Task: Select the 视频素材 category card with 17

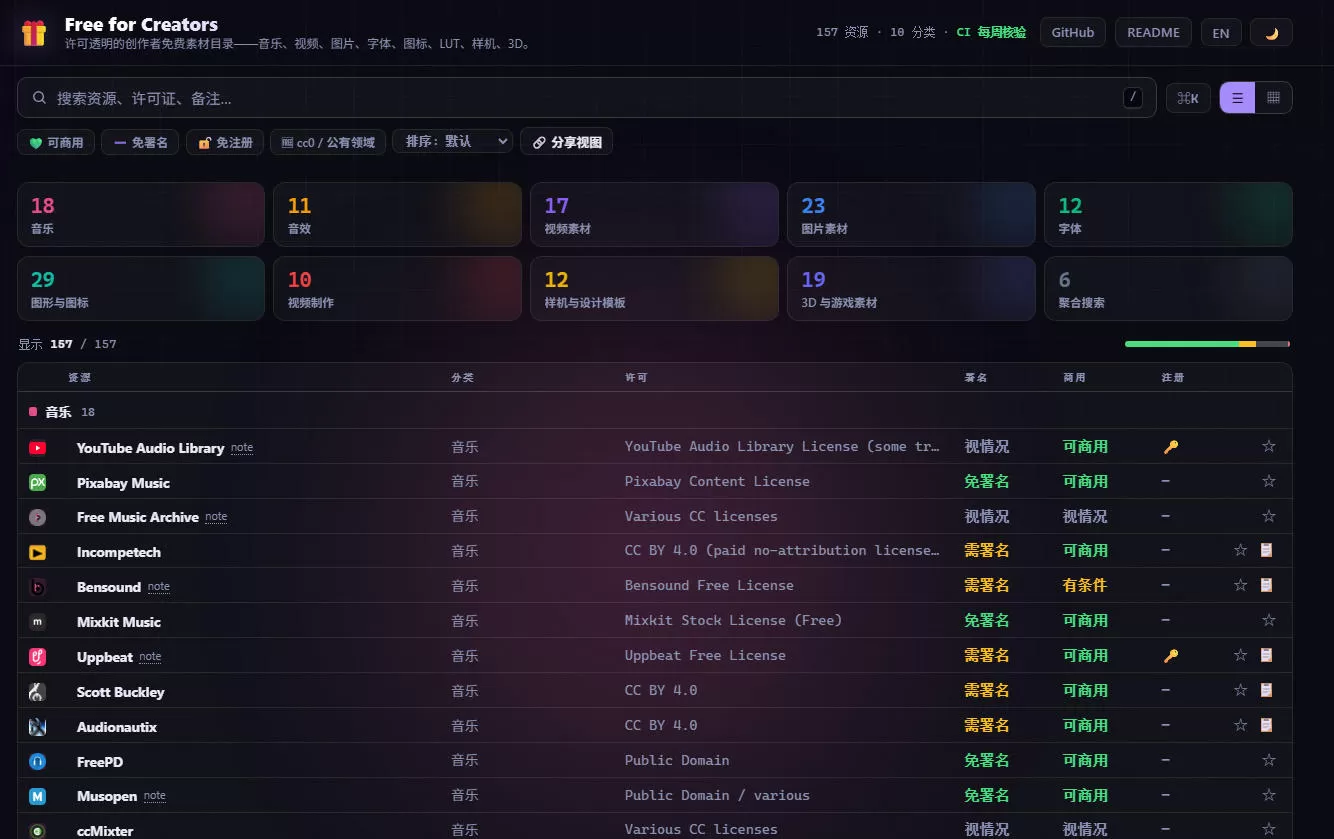Action: 654,214
